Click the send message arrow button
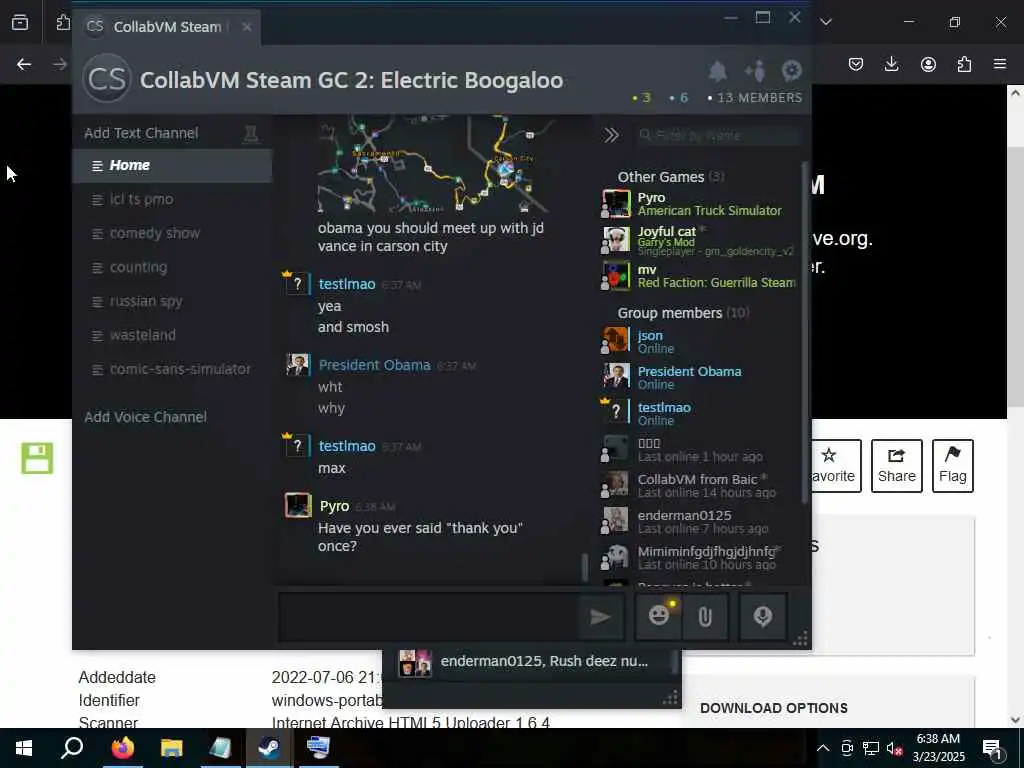The height and width of the screenshot is (768, 1024). (600, 616)
